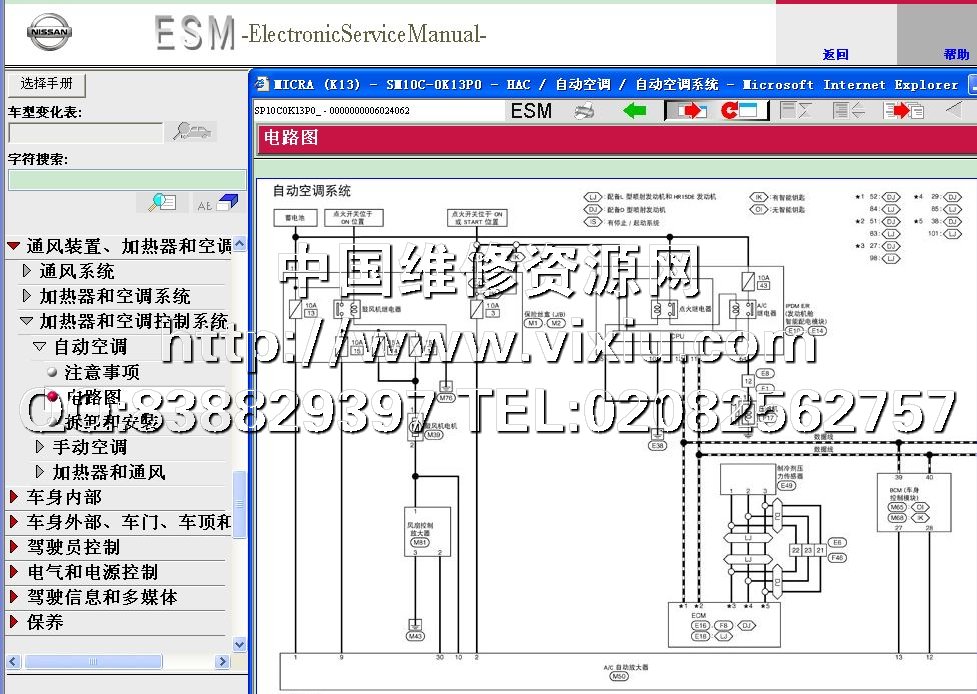
Task: Click the tree scroll up arrow
Action: 239,244
